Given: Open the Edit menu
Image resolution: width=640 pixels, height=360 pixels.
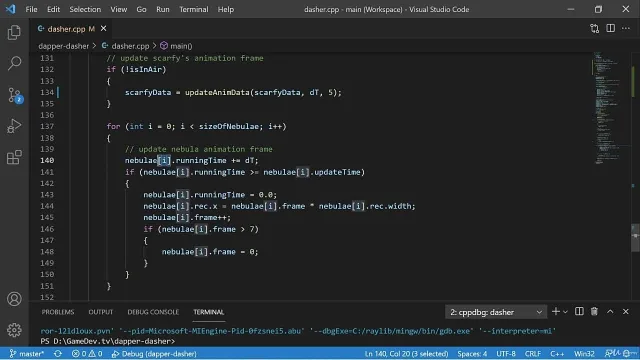Looking at the screenshot, I should tap(53, 9).
